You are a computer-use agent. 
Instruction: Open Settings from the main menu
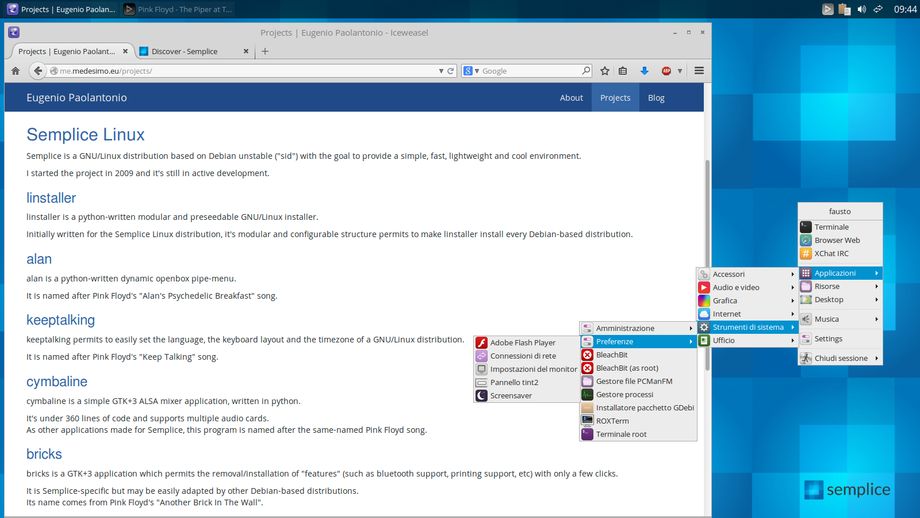pyautogui.click(x=828, y=339)
